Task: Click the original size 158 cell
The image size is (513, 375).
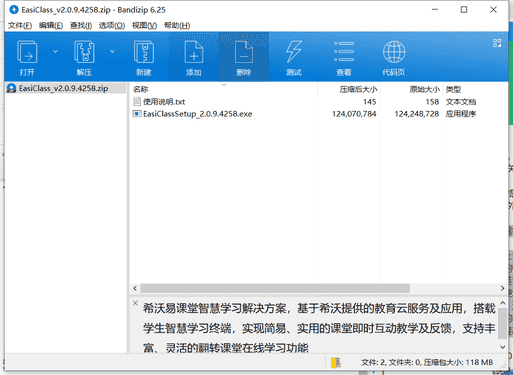Action: pyautogui.click(x=432, y=102)
